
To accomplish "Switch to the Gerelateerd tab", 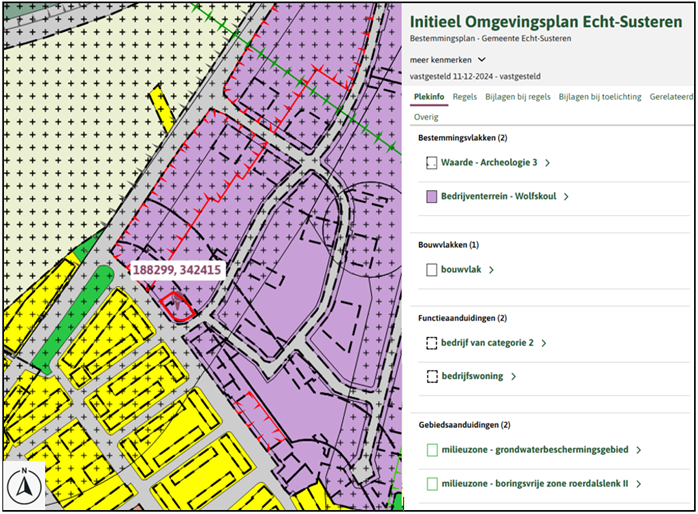I will pyautogui.click(x=671, y=97).
